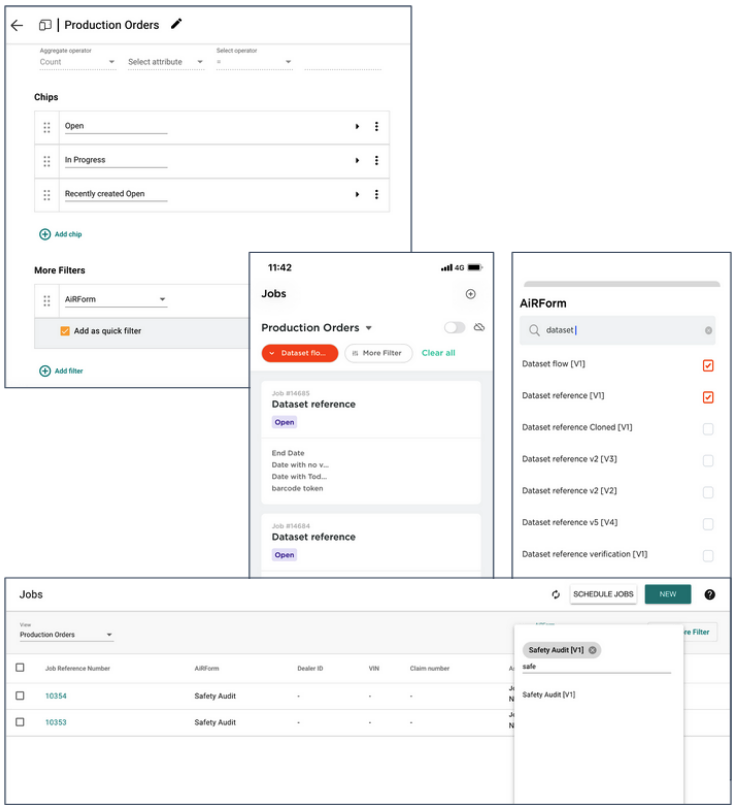
Task: Open job 10354 link
Action: tap(56, 697)
